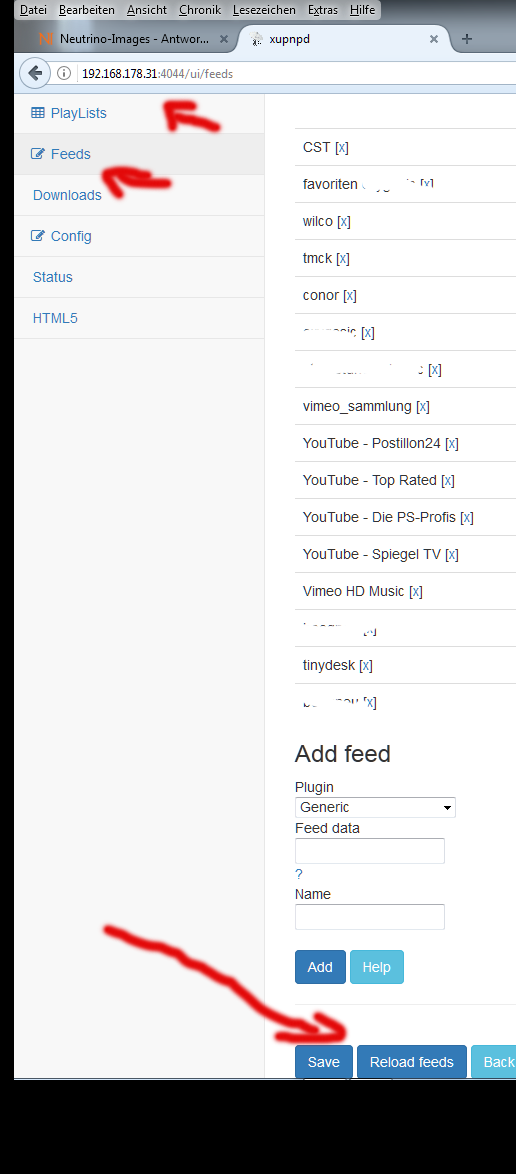
Task: Click the Neutrino-Images tab favicon
Action: pos(46,39)
